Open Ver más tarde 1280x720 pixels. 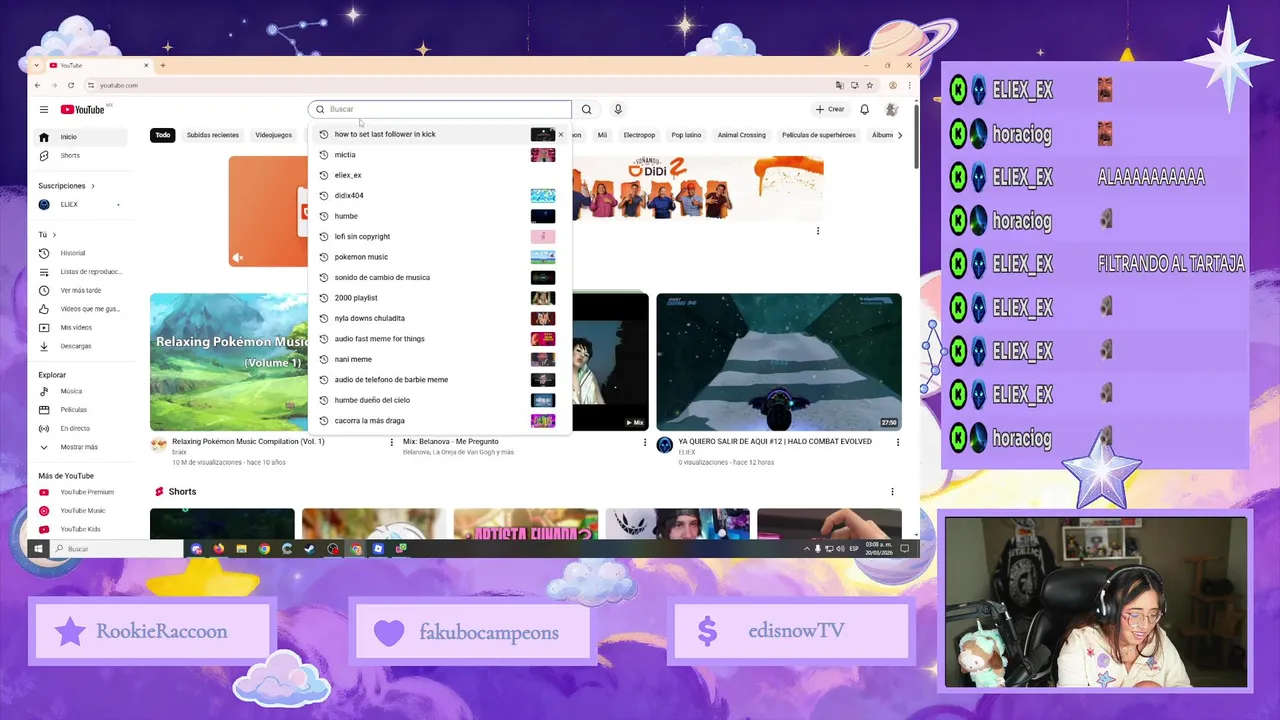(x=82, y=290)
